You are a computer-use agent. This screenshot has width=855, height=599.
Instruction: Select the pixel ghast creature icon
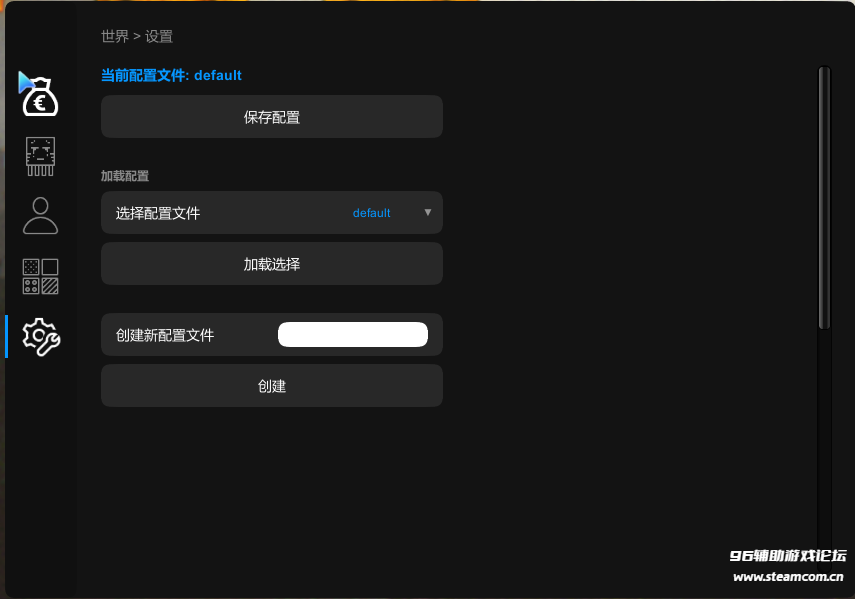[40, 156]
